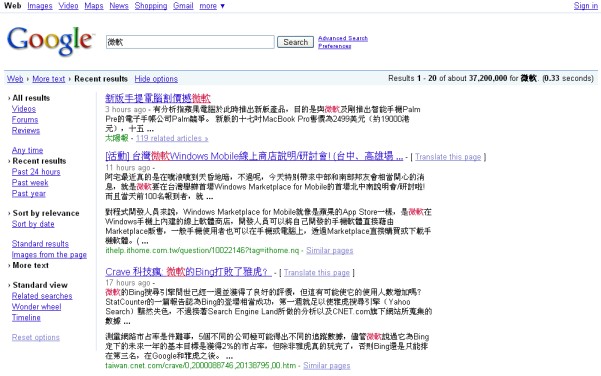The height and width of the screenshot is (376, 601).
Task: Click the 'Recent results' sidebar label
Action: (39, 161)
